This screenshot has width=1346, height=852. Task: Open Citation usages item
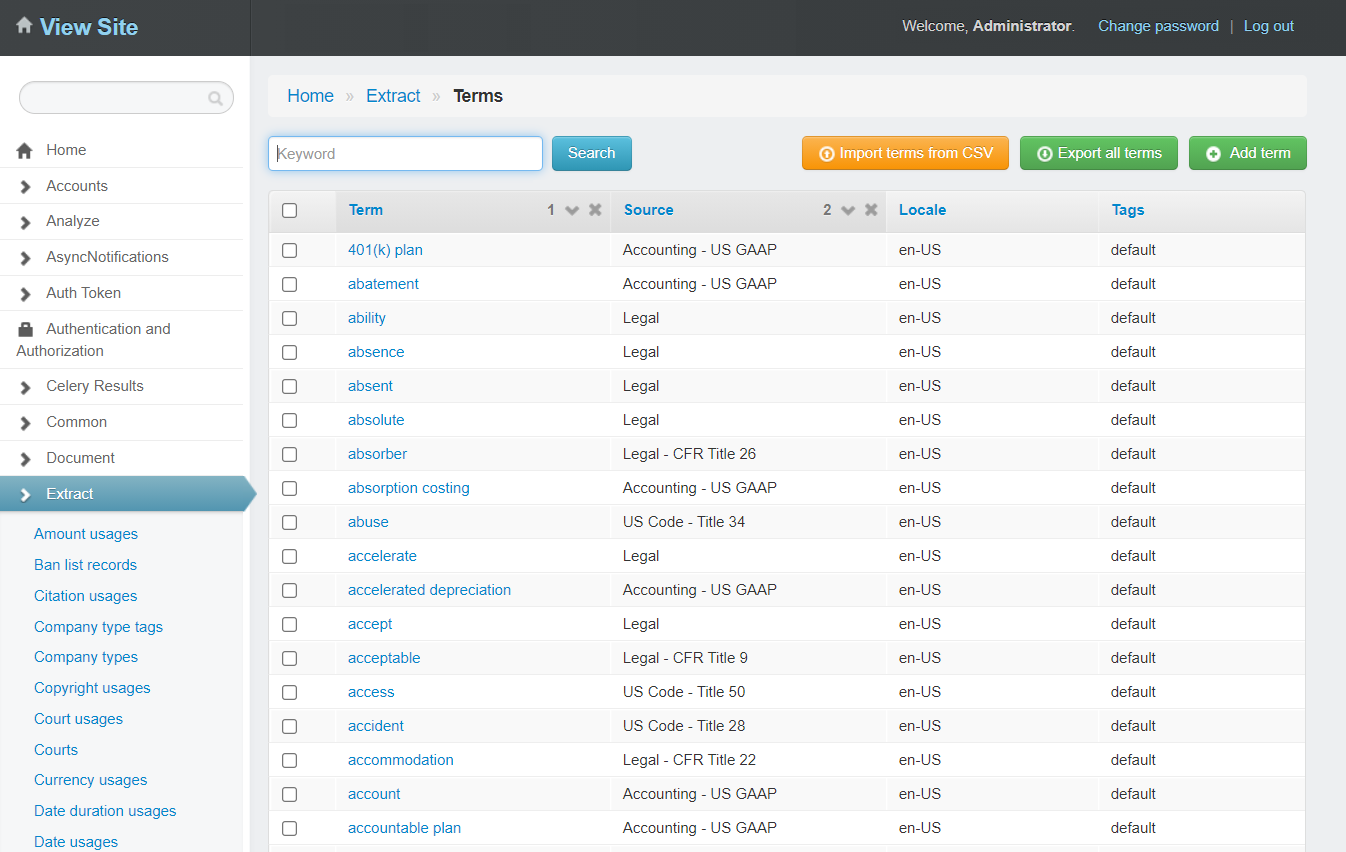[85, 596]
